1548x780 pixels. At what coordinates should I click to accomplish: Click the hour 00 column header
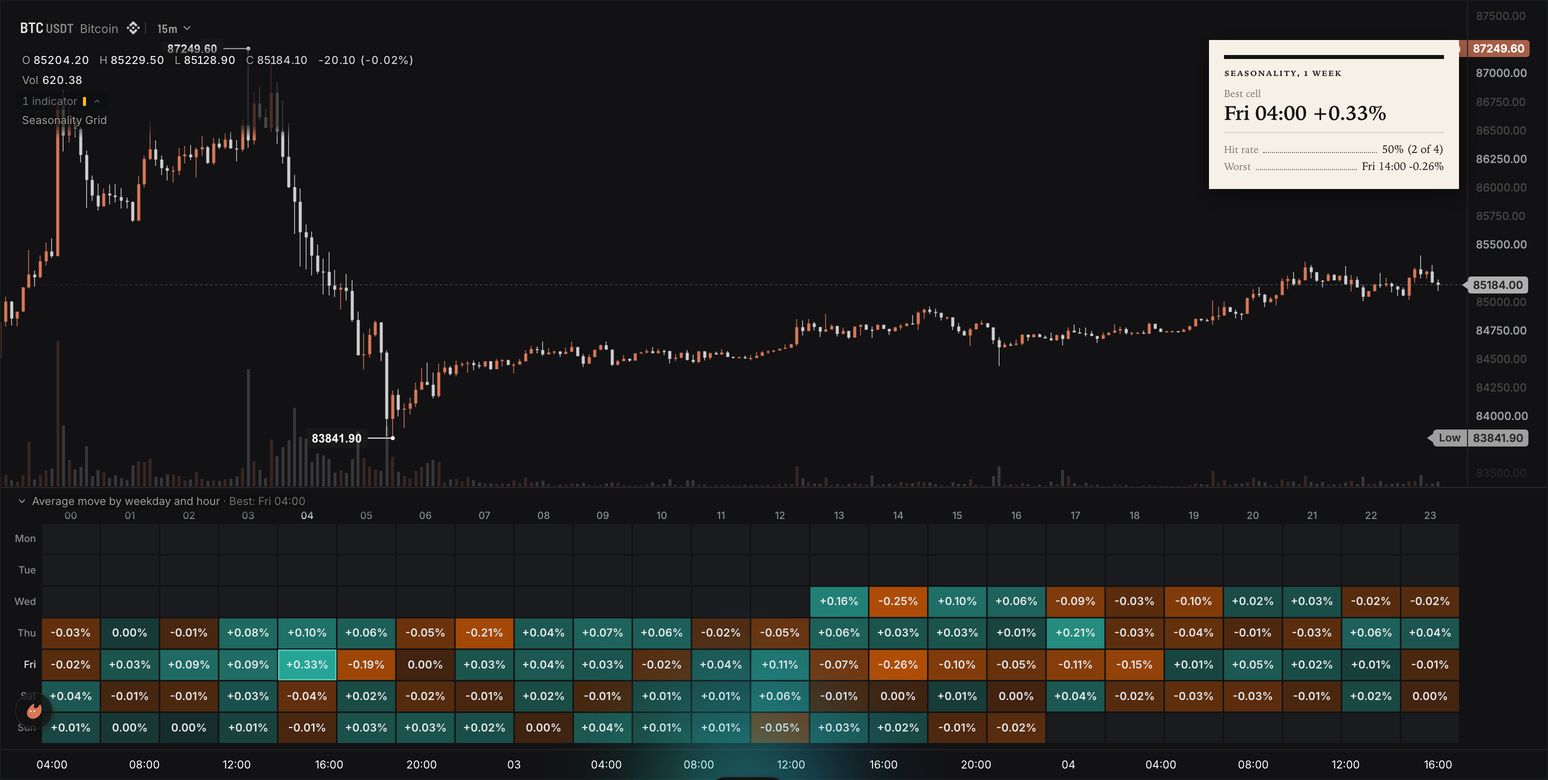tap(70, 516)
